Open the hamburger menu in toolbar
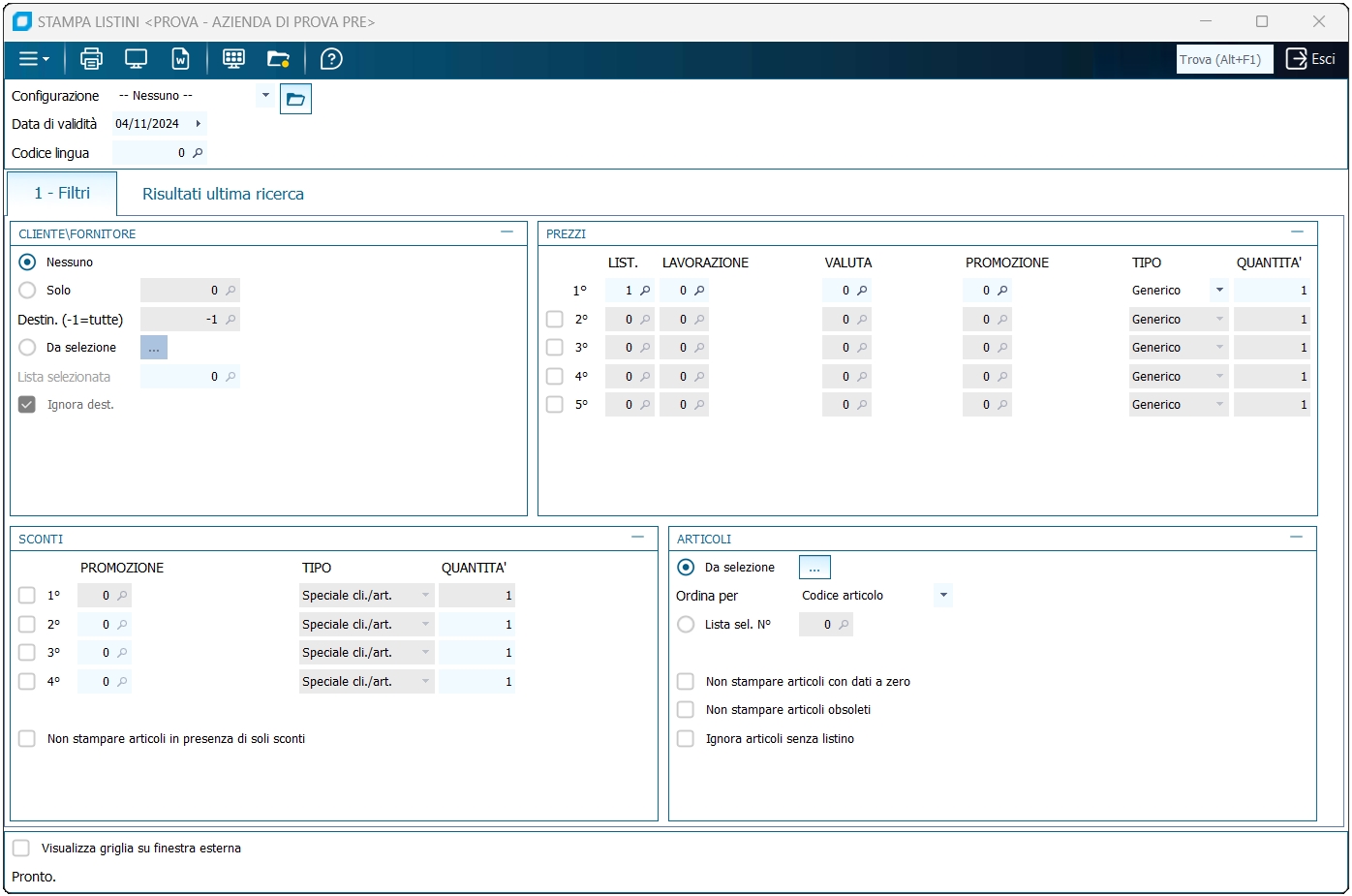 pyautogui.click(x=34, y=59)
